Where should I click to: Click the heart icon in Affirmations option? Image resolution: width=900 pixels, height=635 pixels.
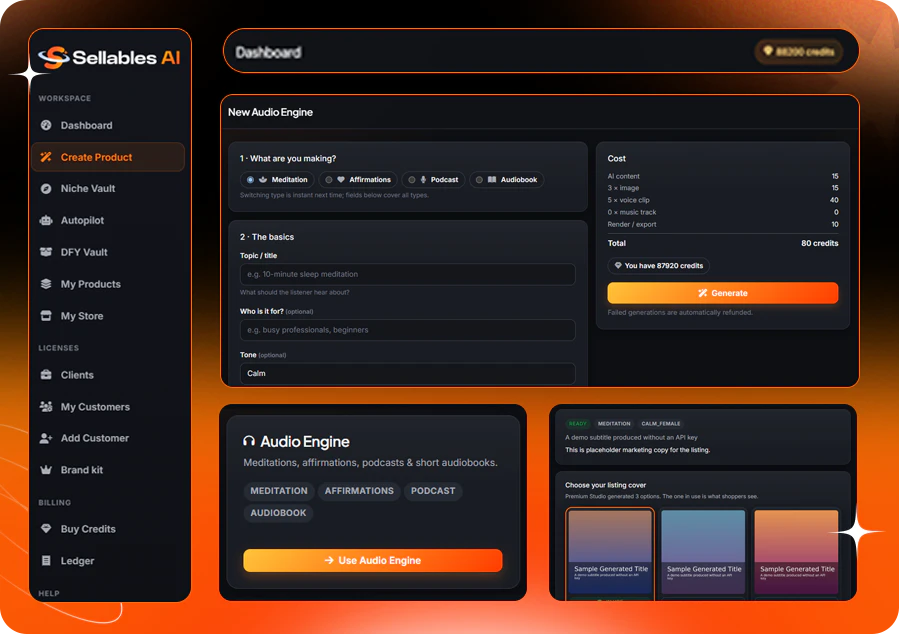pos(341,180)
